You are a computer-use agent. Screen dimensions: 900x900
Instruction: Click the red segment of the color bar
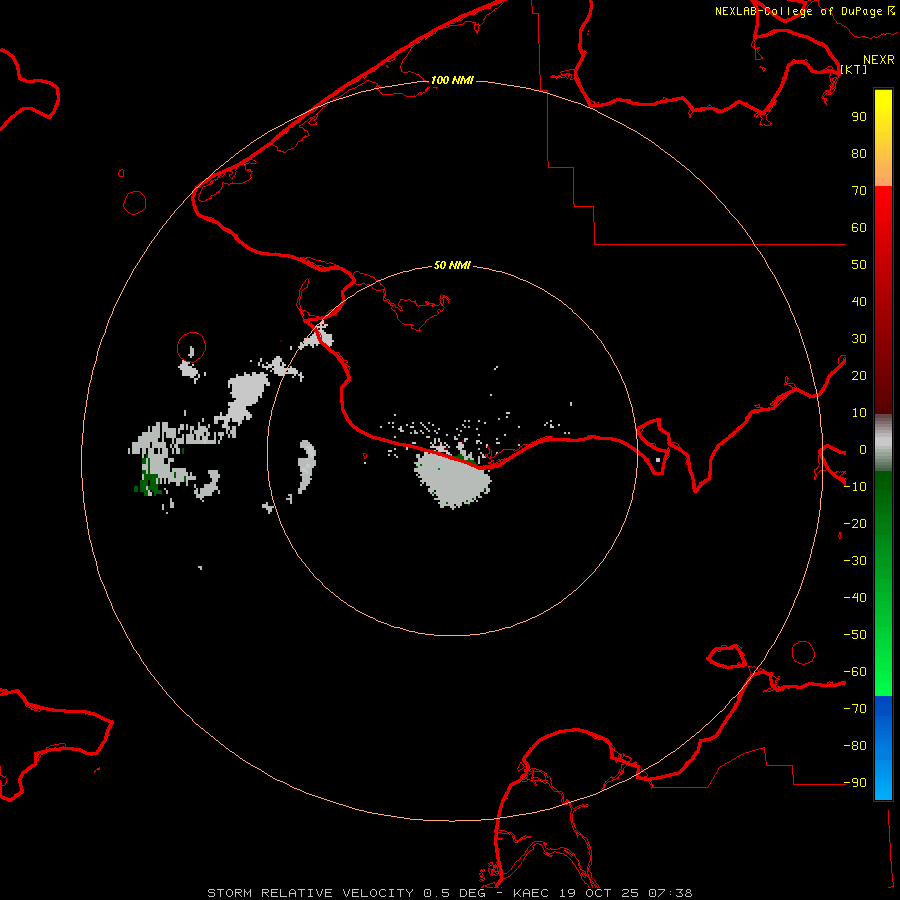883,300
